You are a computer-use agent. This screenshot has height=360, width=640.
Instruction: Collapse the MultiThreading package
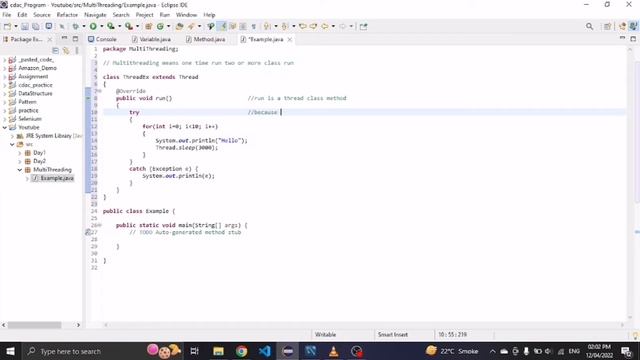coord(20,170)
